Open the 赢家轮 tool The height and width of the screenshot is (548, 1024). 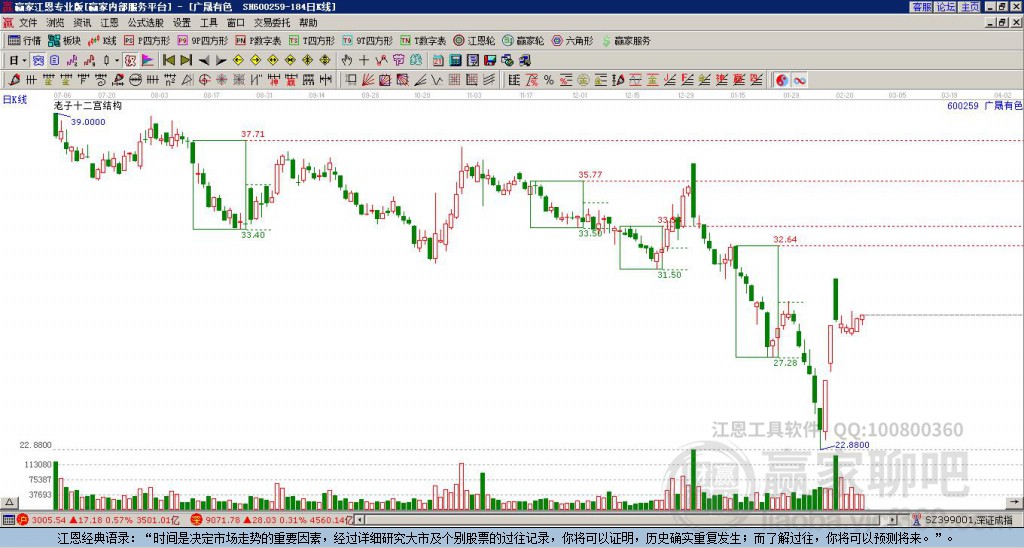tap(523, 40)
